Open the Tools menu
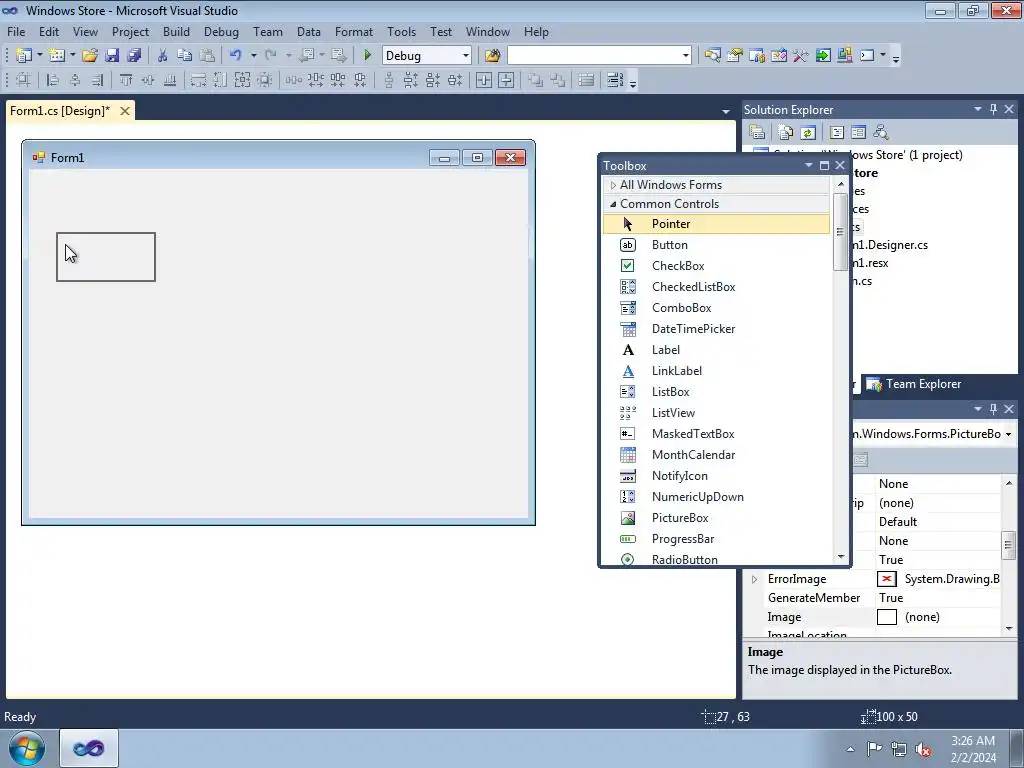Screen dimensions: 1024x768 pyautogui.click(x=401, y=31)
